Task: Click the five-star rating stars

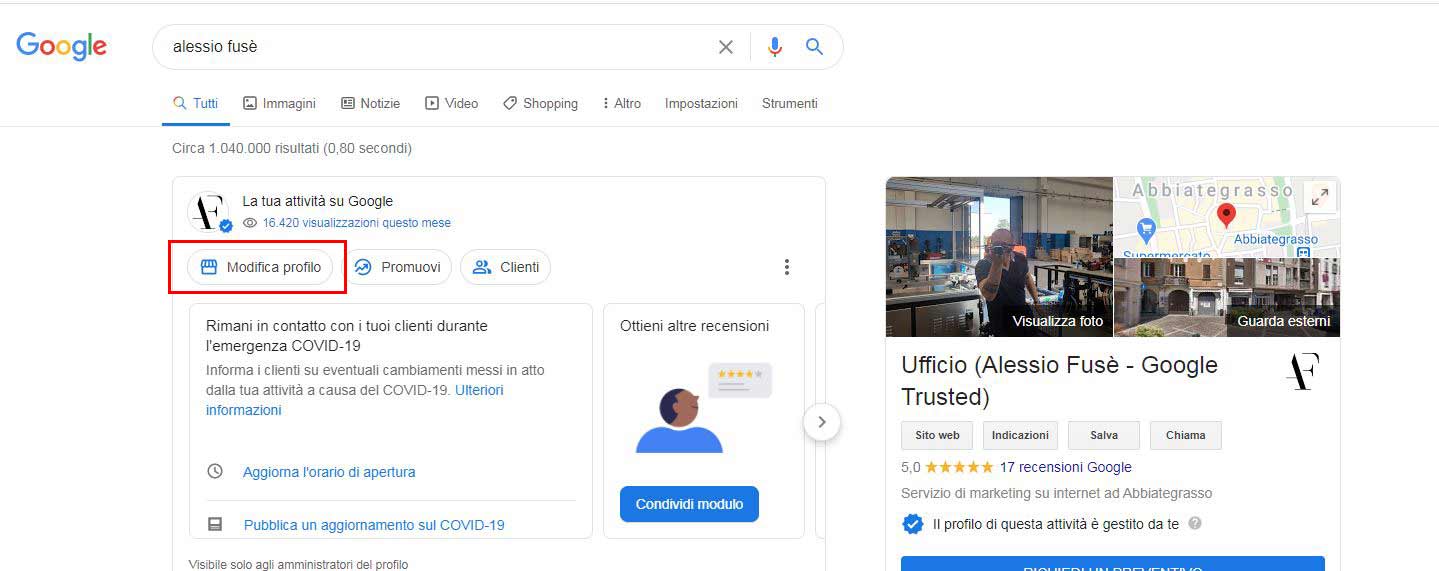Action: click(x=959, y=467)
